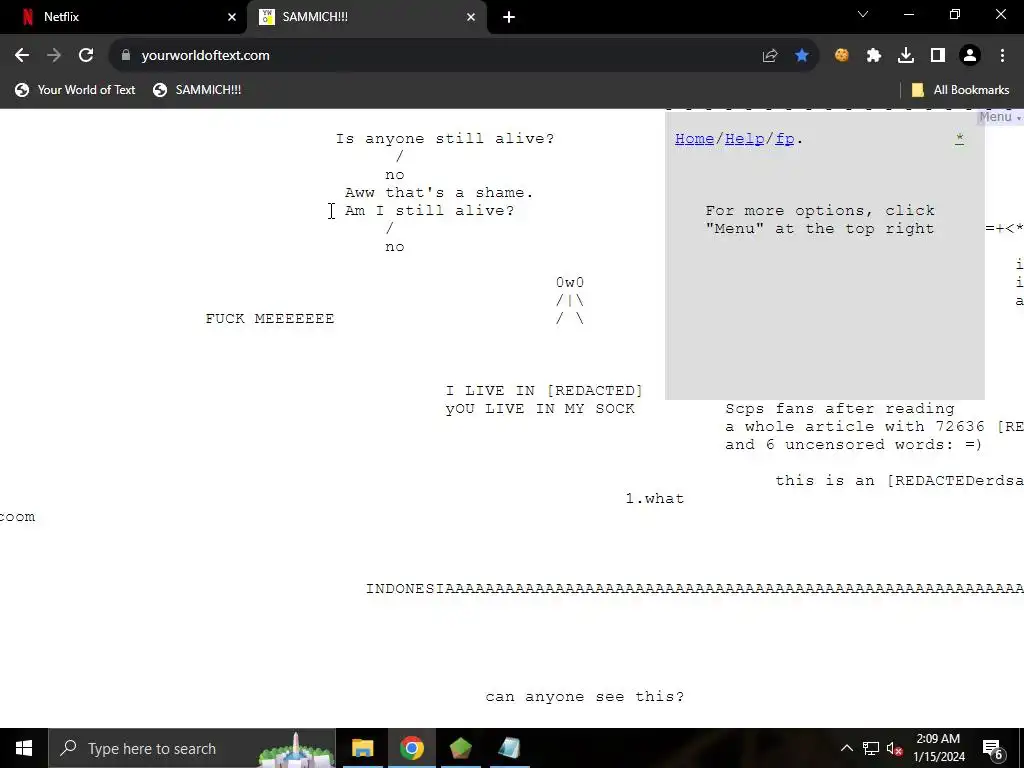
Task: Select the SAMMICH!!! tab
Action: pyautogui.click(x=367, y=18)
